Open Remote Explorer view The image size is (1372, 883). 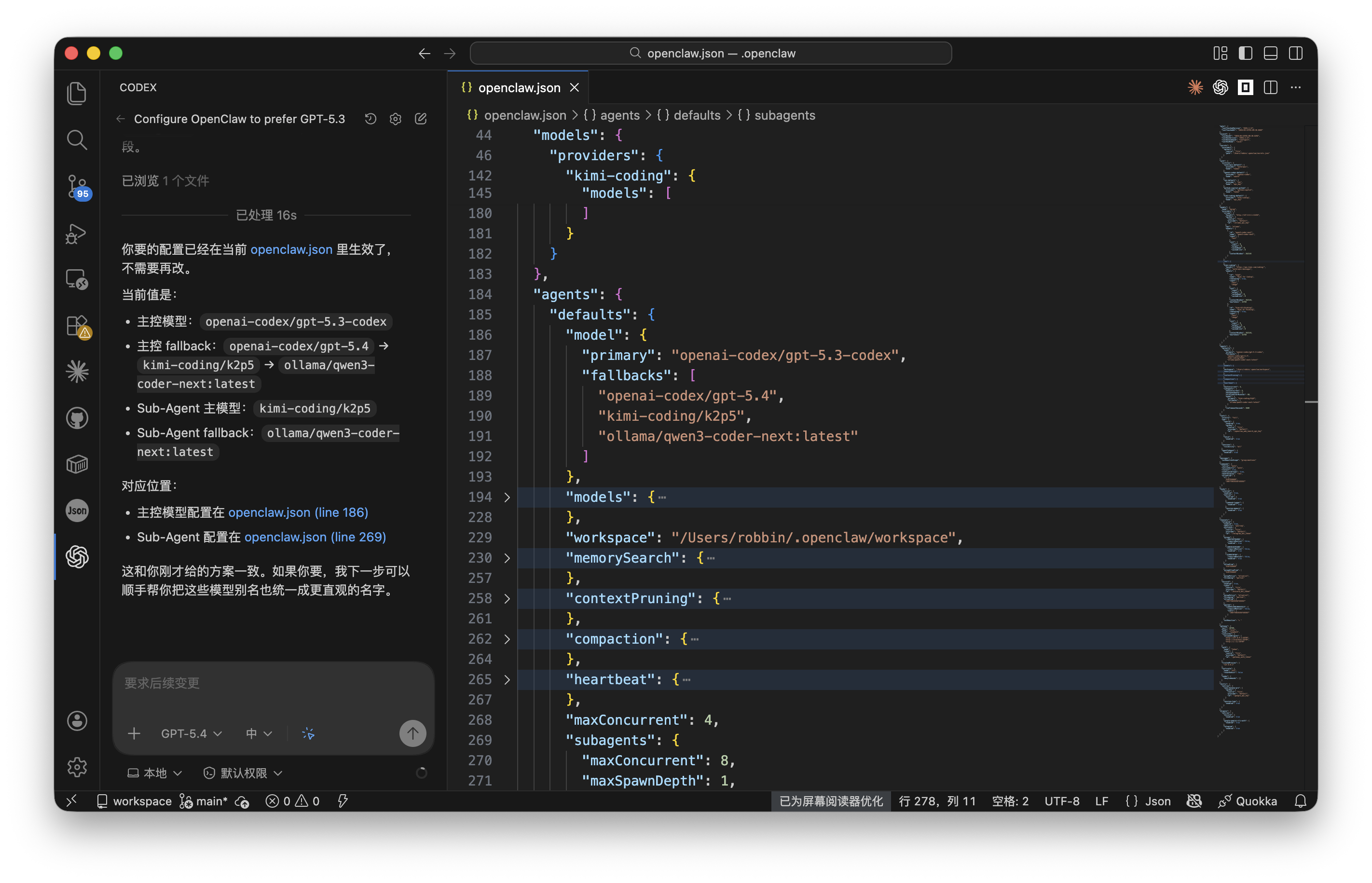point(77,279)
